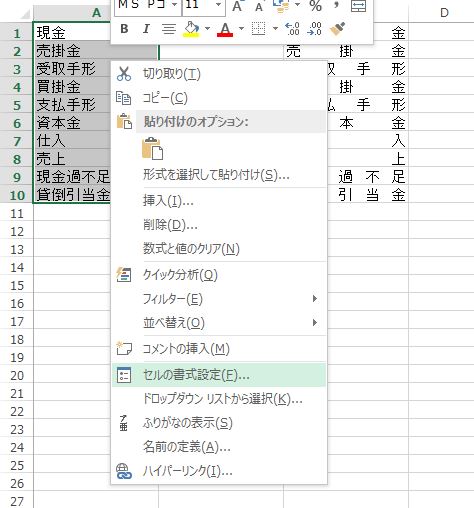Apply borders from mini toolbar

tap(258, 29)
